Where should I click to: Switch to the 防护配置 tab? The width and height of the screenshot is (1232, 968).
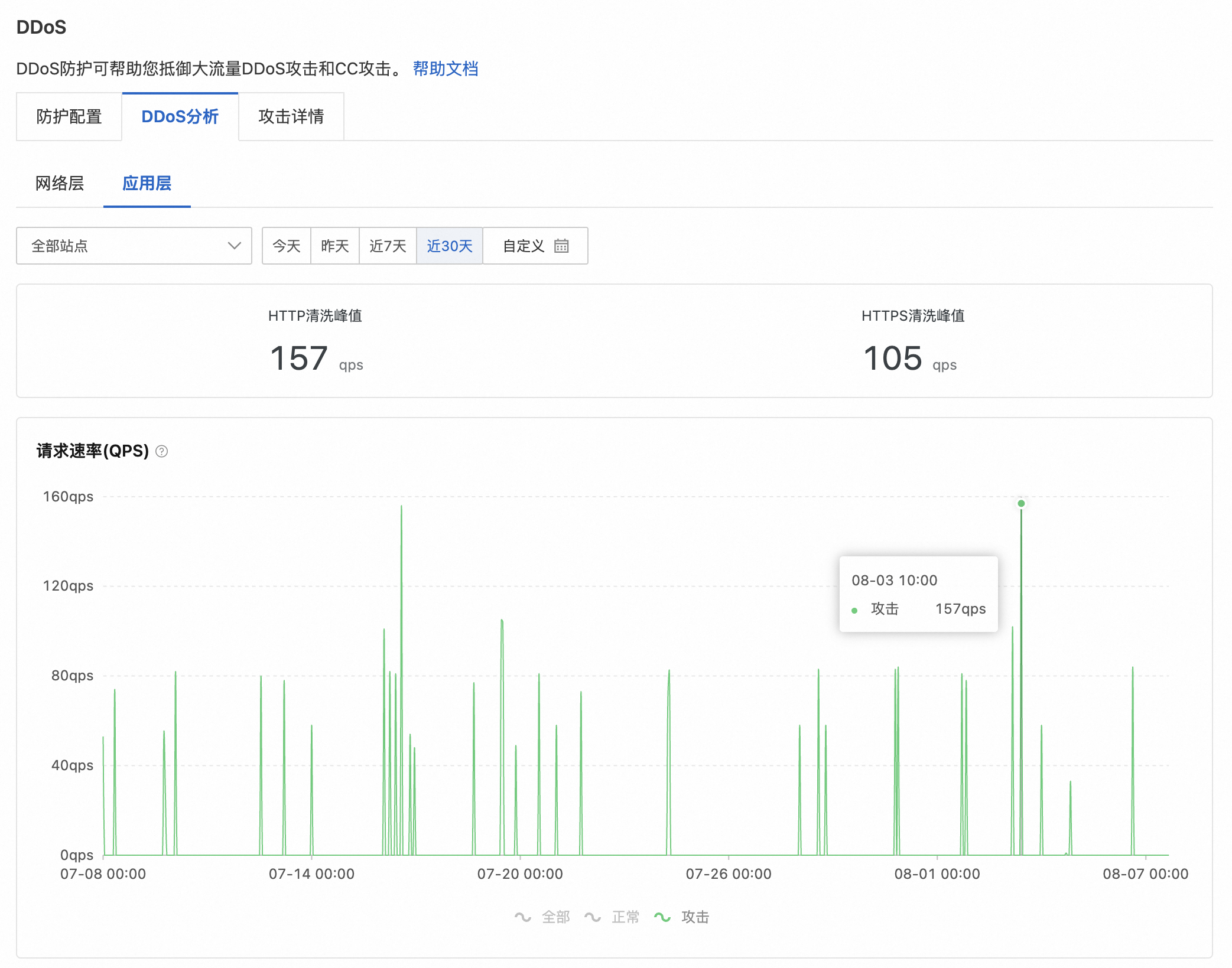69,116
